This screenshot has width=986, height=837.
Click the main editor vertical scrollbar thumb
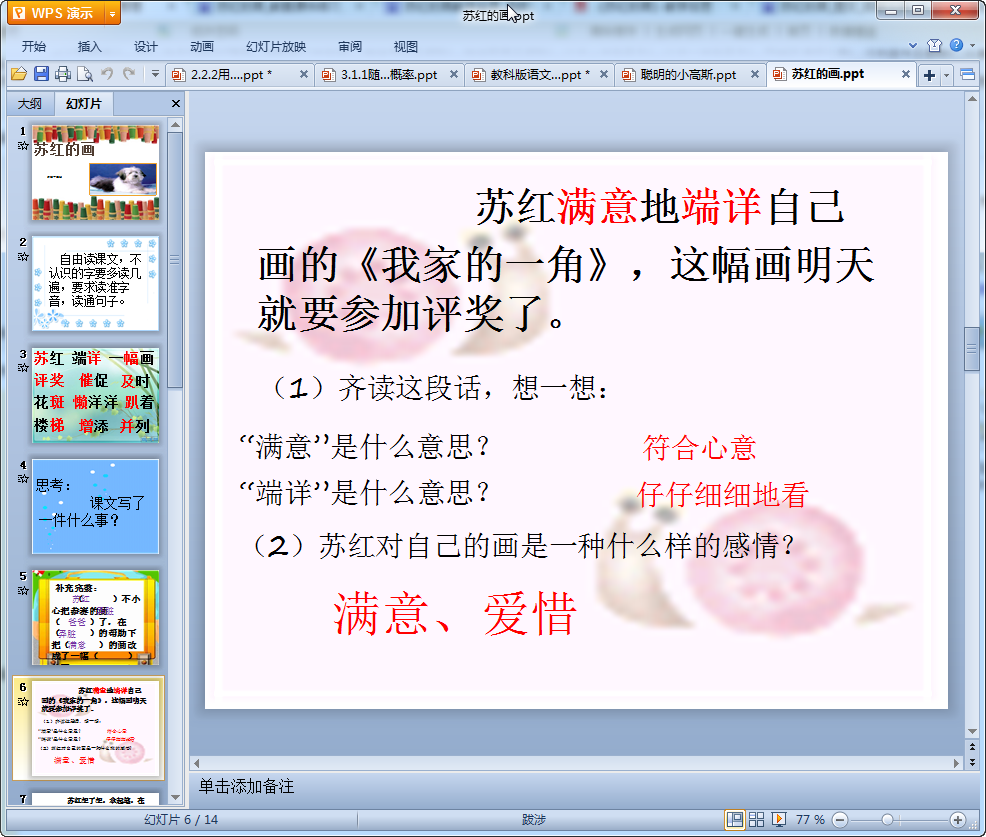point(972,349)
